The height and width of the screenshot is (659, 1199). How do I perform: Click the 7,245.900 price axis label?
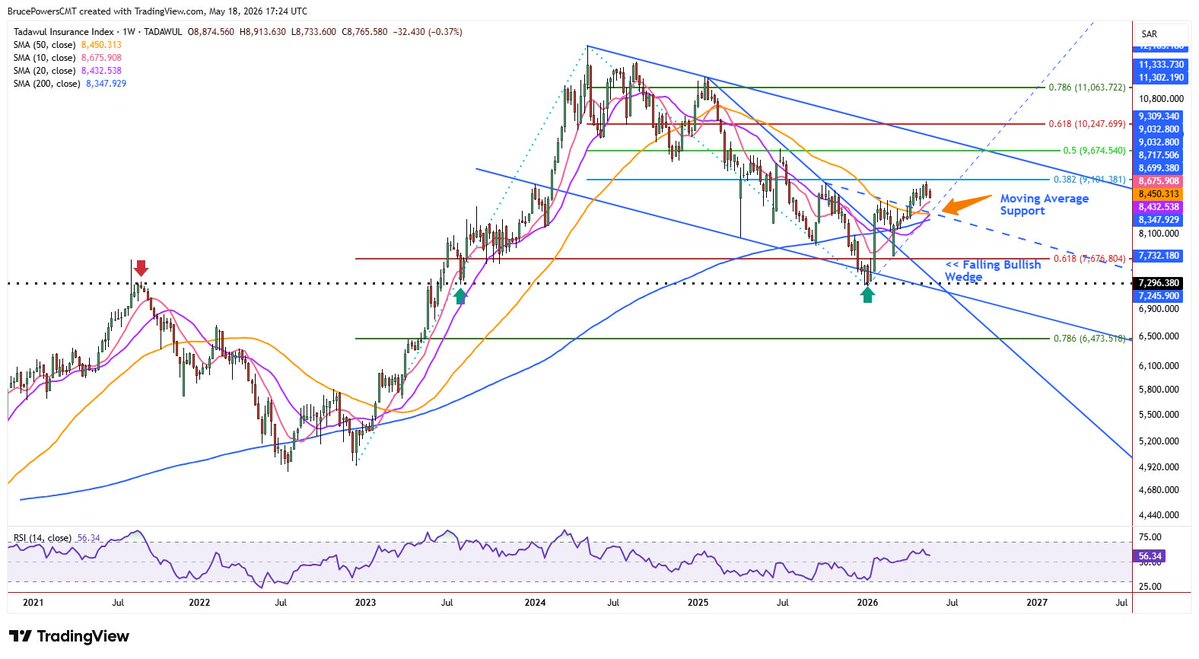tap(1160, 295)
